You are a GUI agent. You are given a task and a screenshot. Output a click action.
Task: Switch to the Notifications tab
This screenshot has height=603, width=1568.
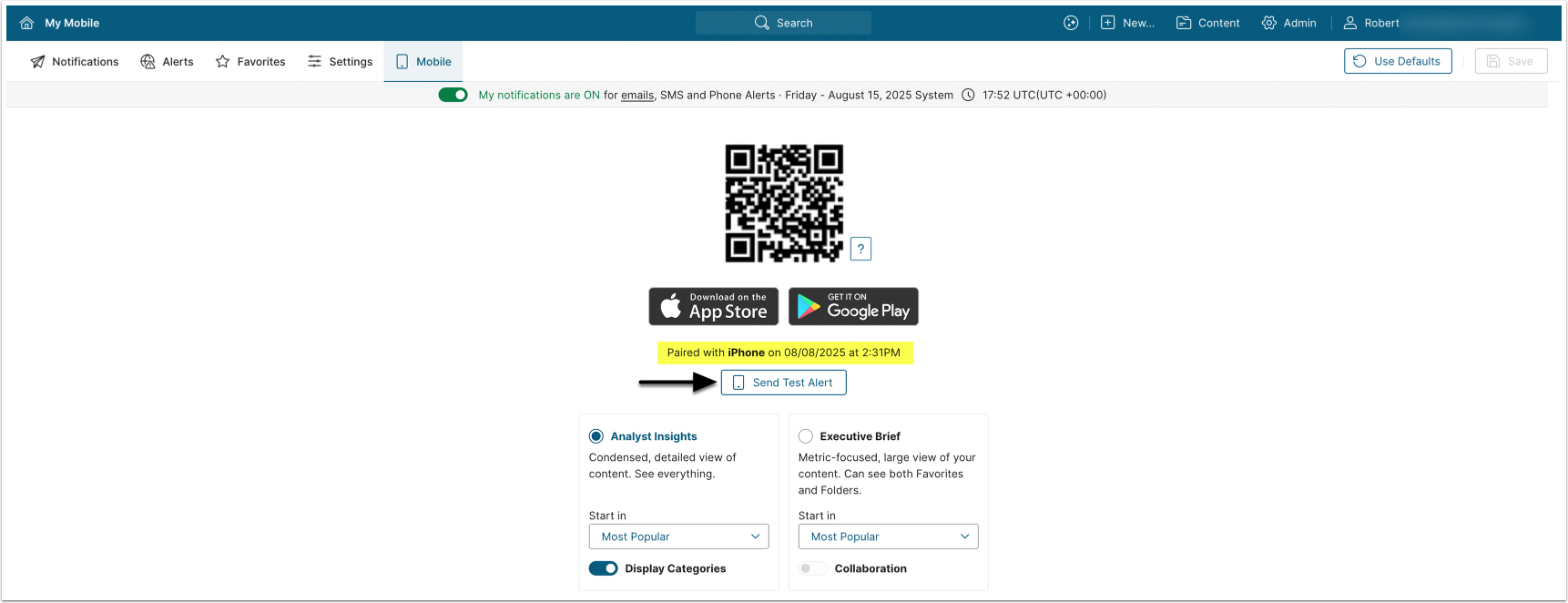(x=75, y=62)
